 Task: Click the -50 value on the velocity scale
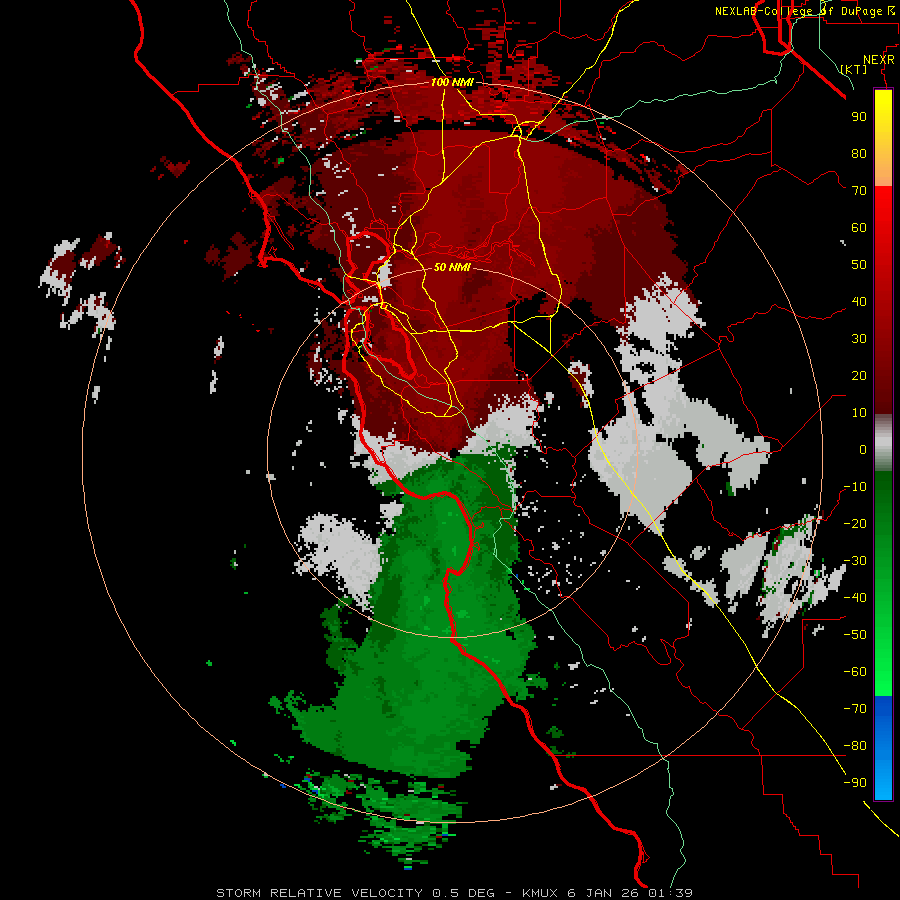pos(855,635)
